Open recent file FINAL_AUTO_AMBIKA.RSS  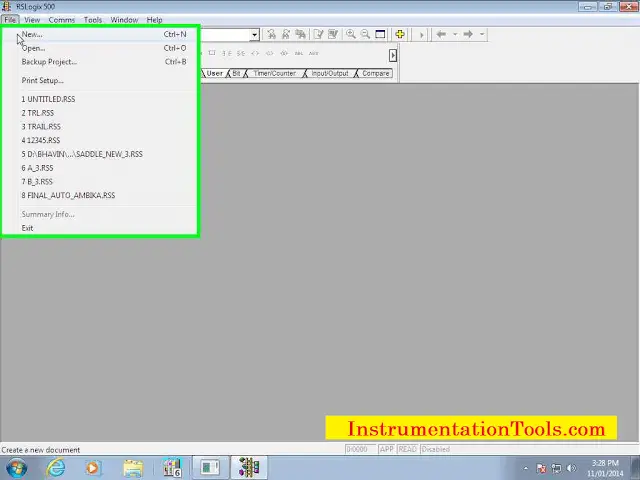(100, 196)
